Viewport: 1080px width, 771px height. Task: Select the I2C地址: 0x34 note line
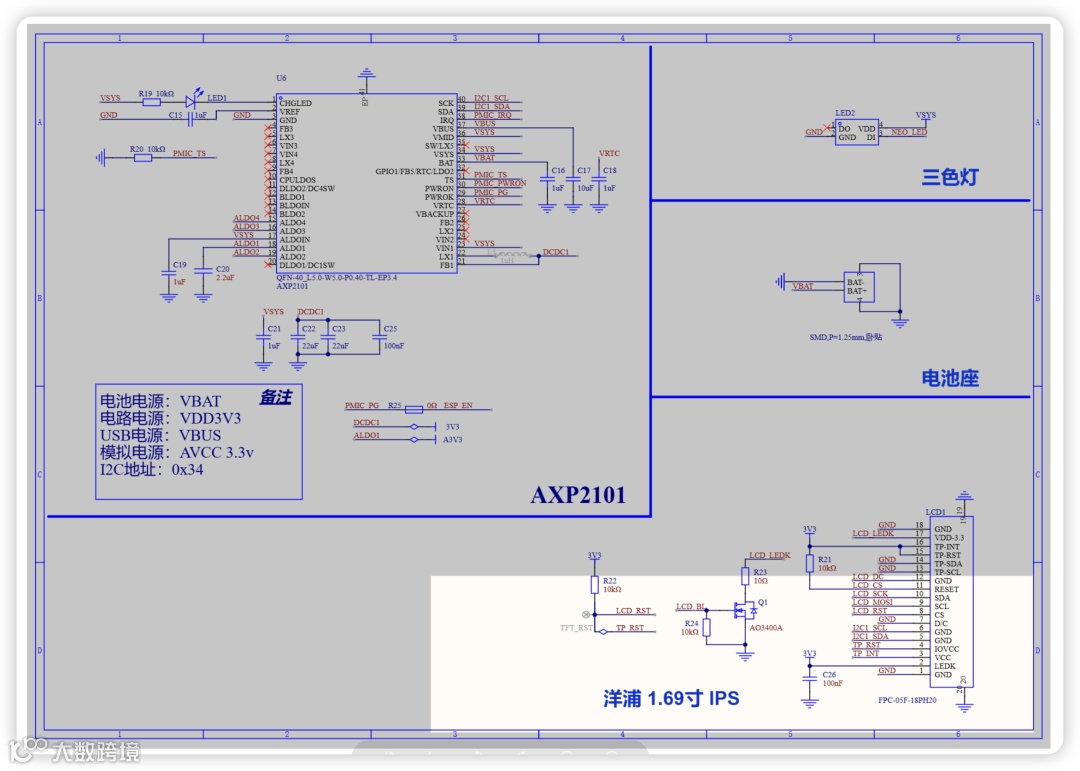point(152,470)
